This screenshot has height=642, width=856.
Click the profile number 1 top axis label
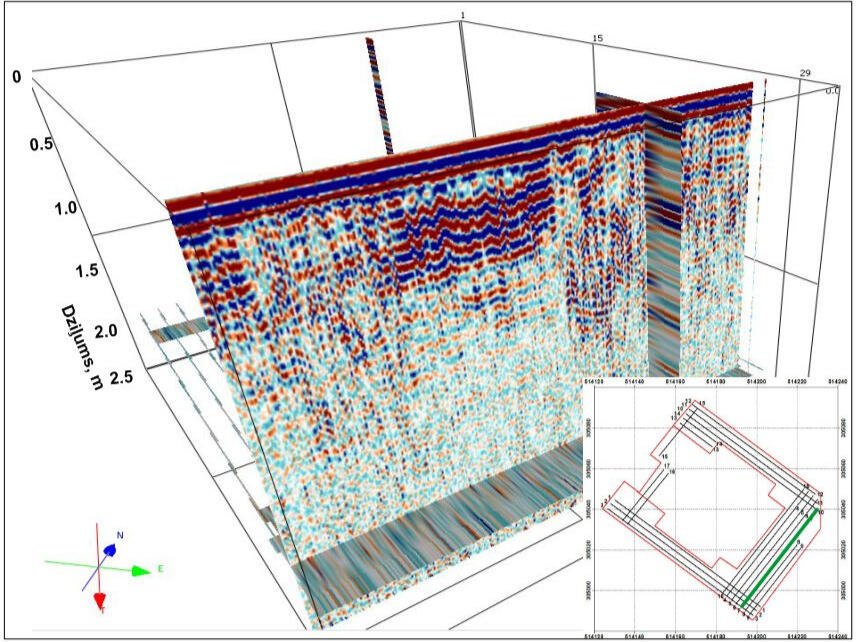[462, 14]
